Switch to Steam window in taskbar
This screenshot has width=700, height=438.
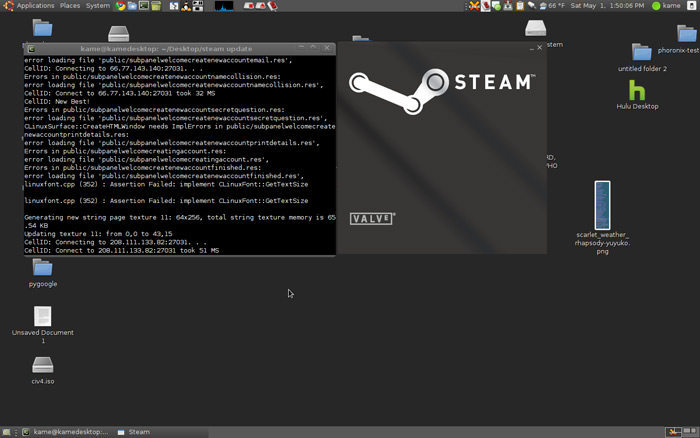134,432
